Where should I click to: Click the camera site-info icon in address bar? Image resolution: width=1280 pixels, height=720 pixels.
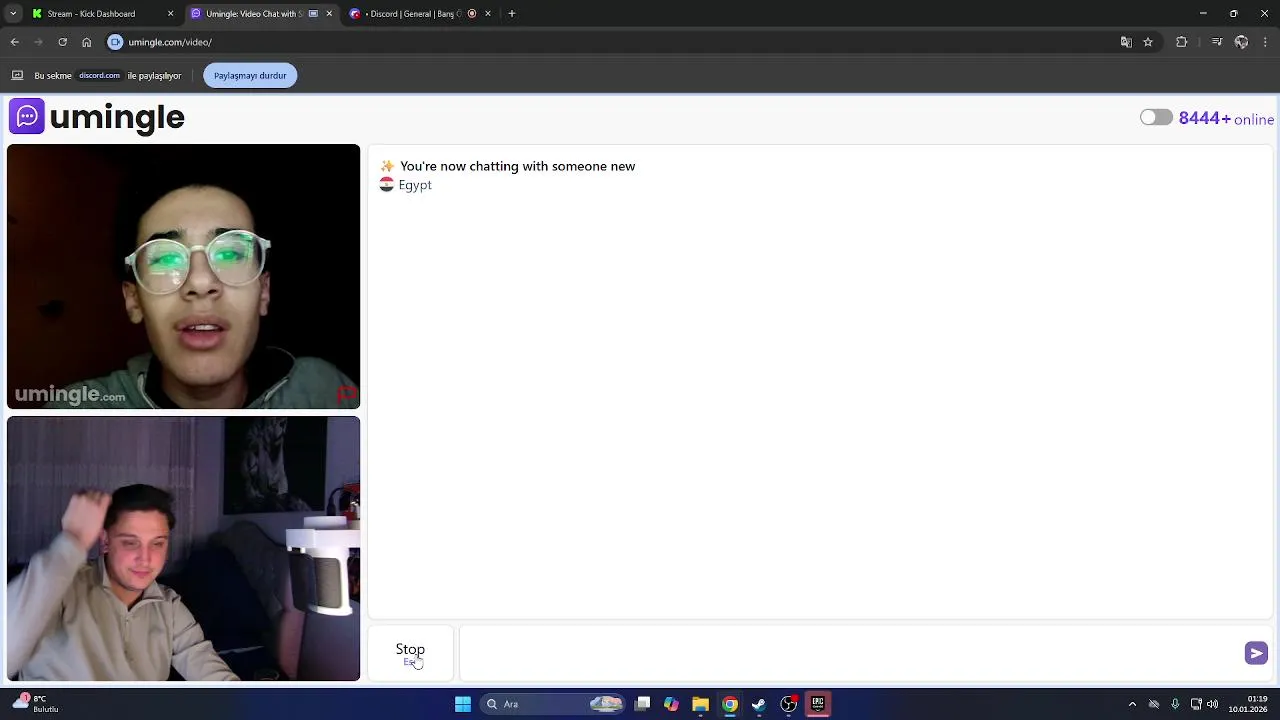115,42
